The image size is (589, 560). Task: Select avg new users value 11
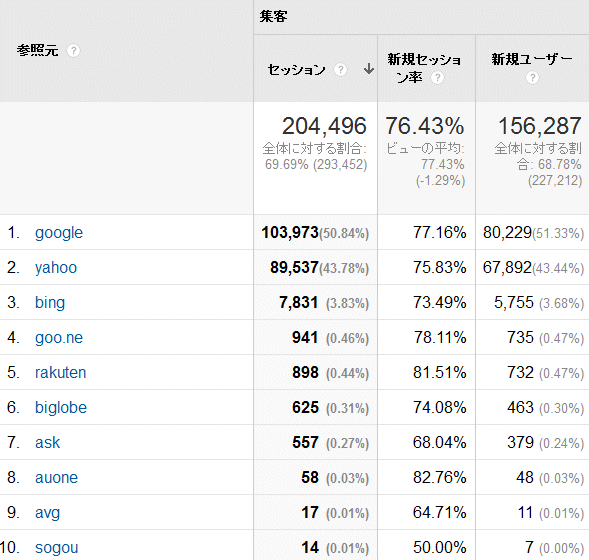(x=525, y=512)
